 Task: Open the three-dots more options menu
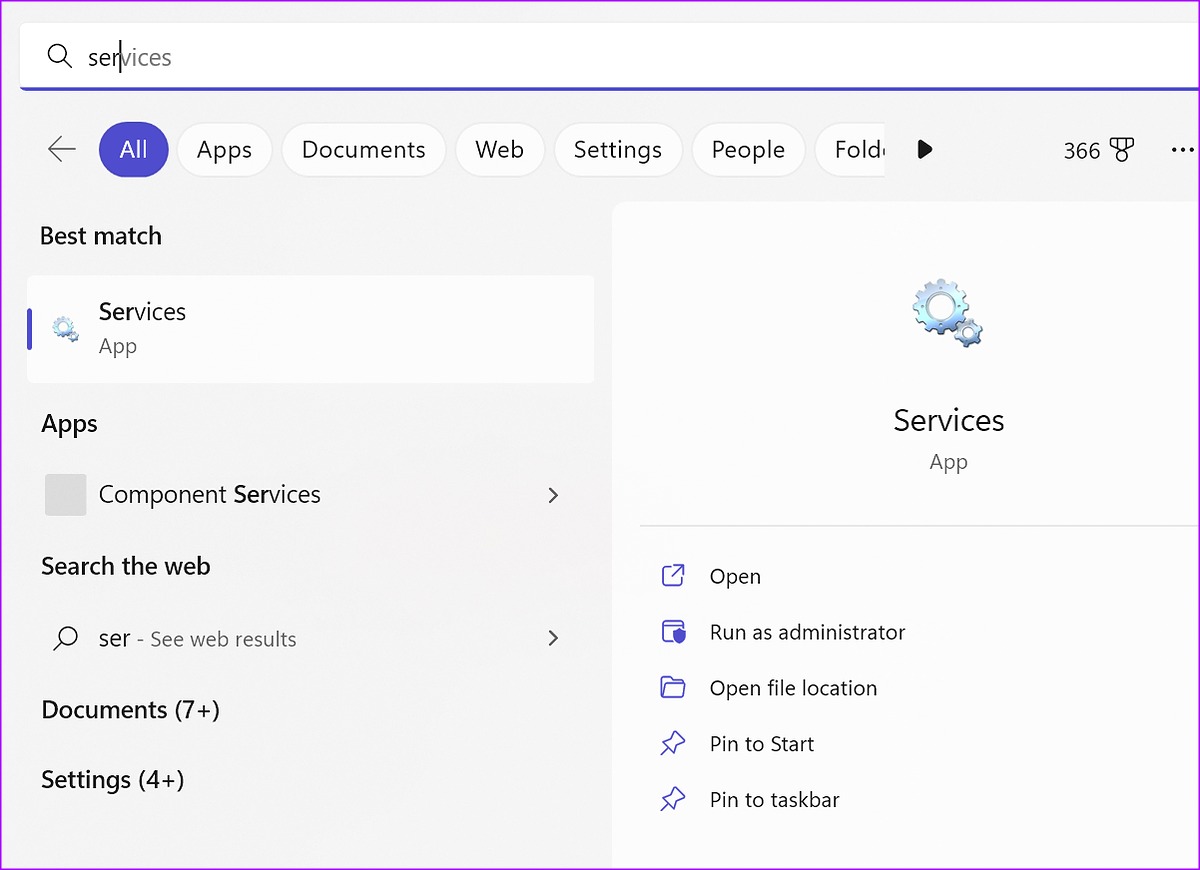point(1182,150)
